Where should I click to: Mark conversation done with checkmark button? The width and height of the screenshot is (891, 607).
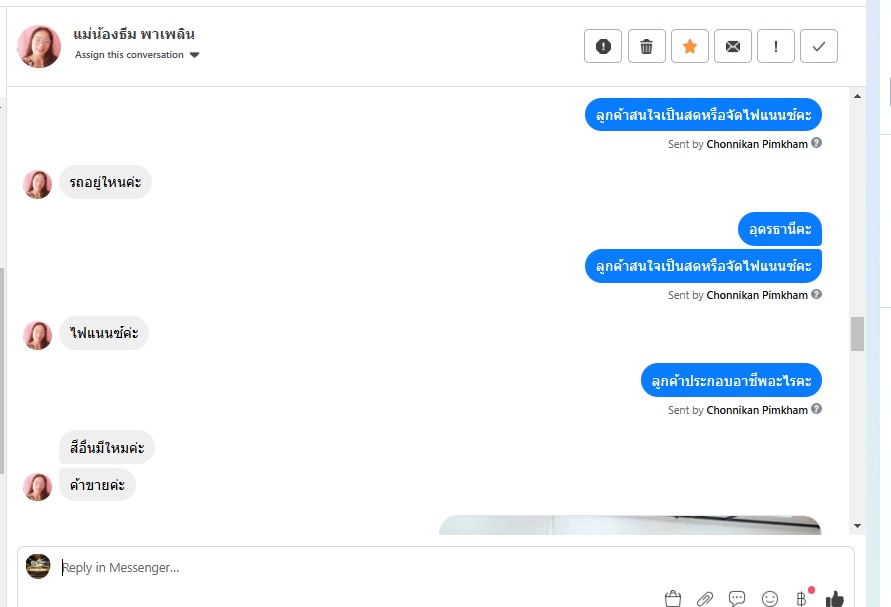[819, 46]
